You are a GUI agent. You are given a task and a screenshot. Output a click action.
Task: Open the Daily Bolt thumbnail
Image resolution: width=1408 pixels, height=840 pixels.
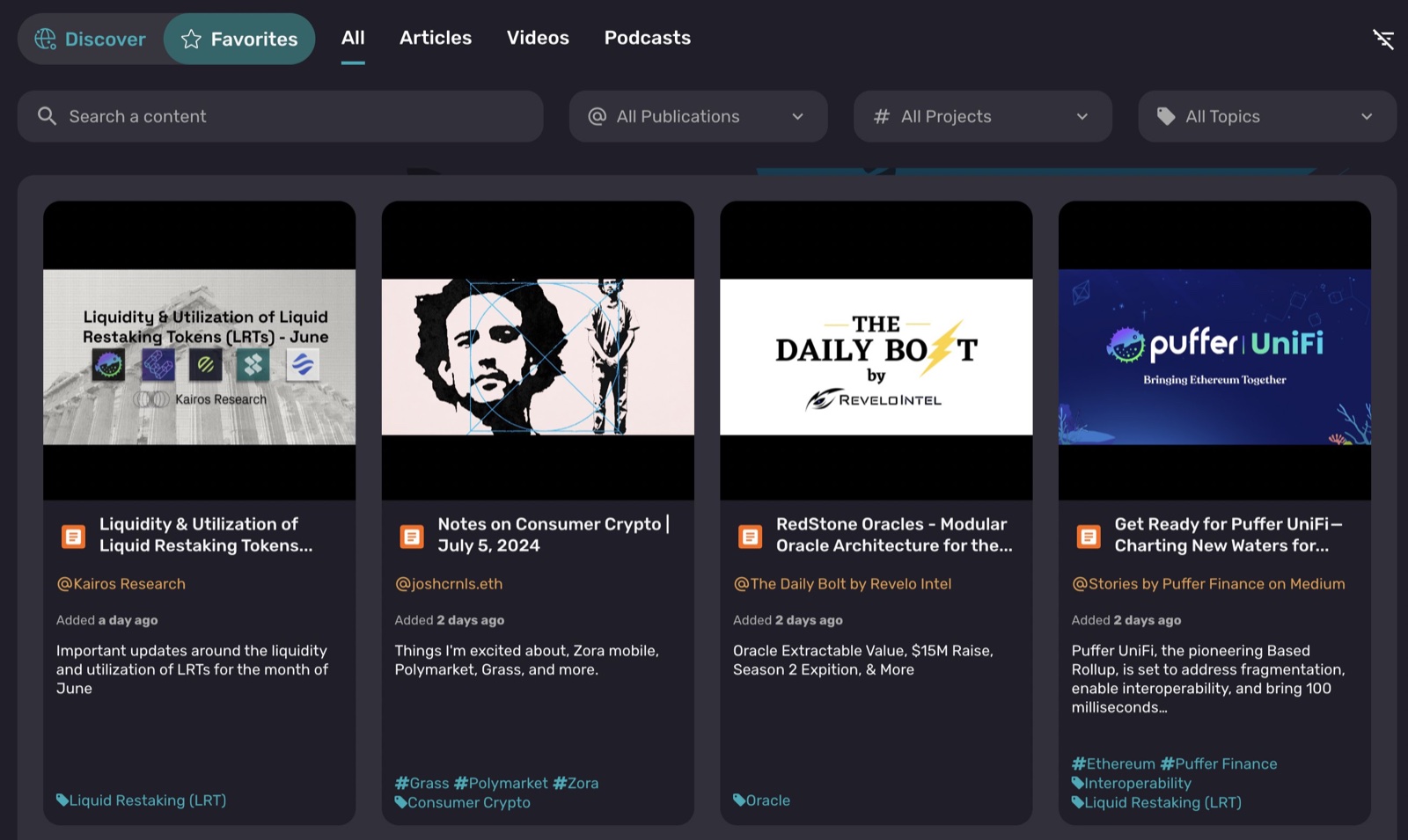pyautogui.click(x=876, y=350)
